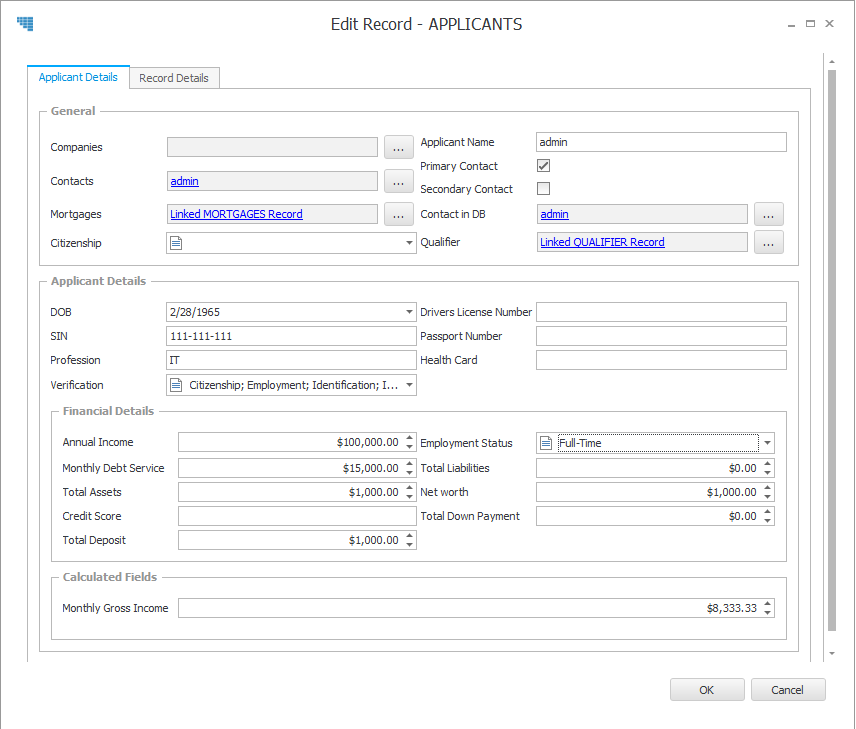Image resolution: width=856 pixels, height=729 pixels.
Task: Decrease Total Liabilities with the down arrow
Action: click(768, 472)
